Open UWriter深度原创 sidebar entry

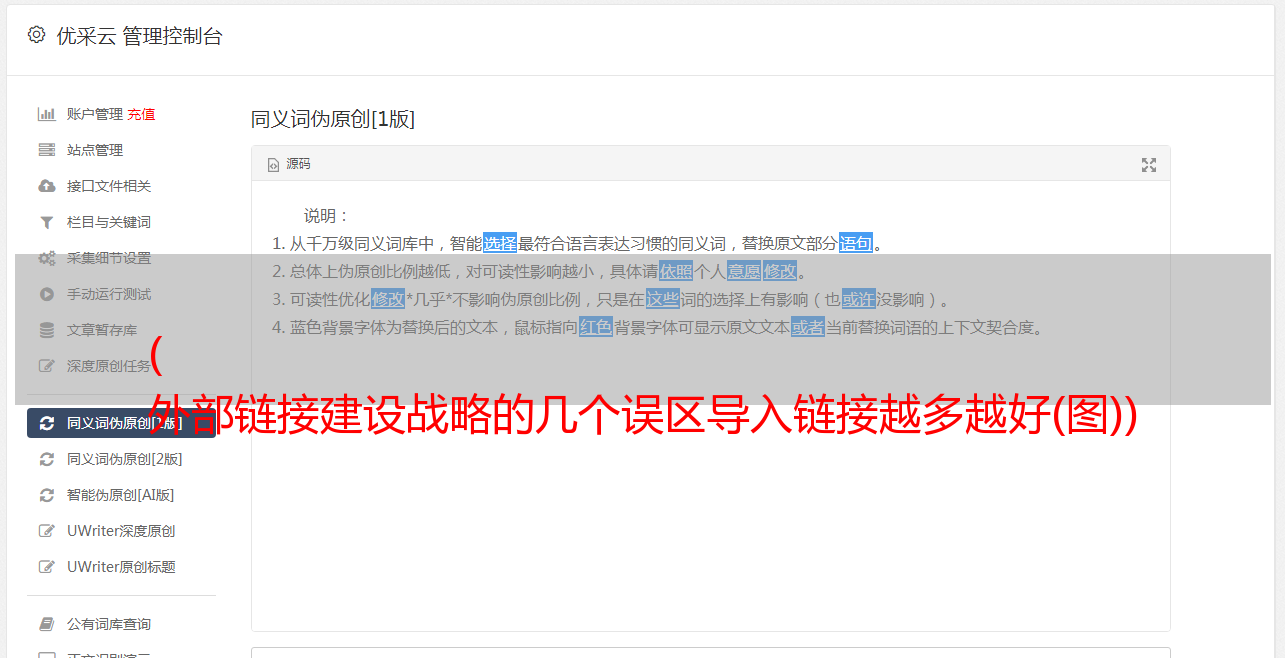point(121,531)
